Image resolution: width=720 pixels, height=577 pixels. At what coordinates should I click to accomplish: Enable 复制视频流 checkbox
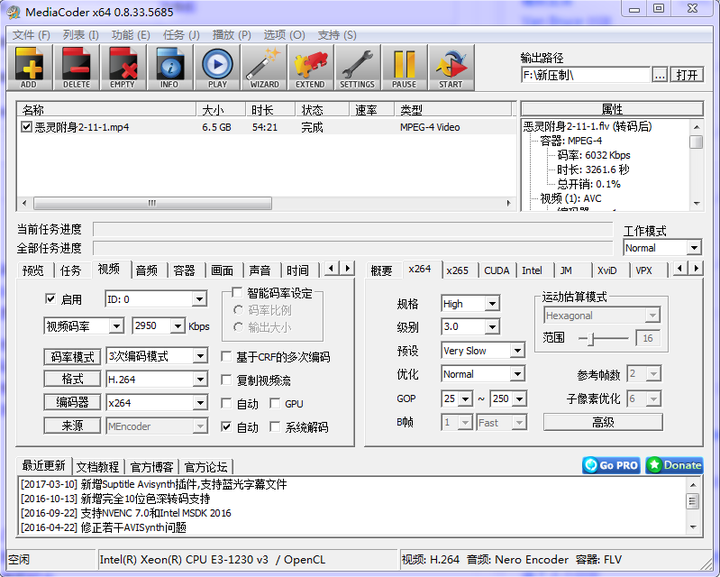pos(226,380)
